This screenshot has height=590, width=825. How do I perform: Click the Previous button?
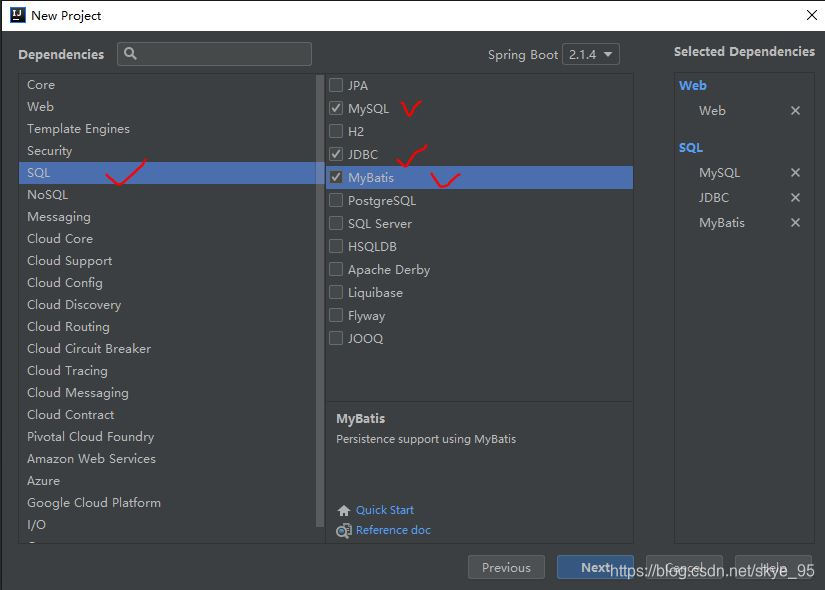(506, 567)
